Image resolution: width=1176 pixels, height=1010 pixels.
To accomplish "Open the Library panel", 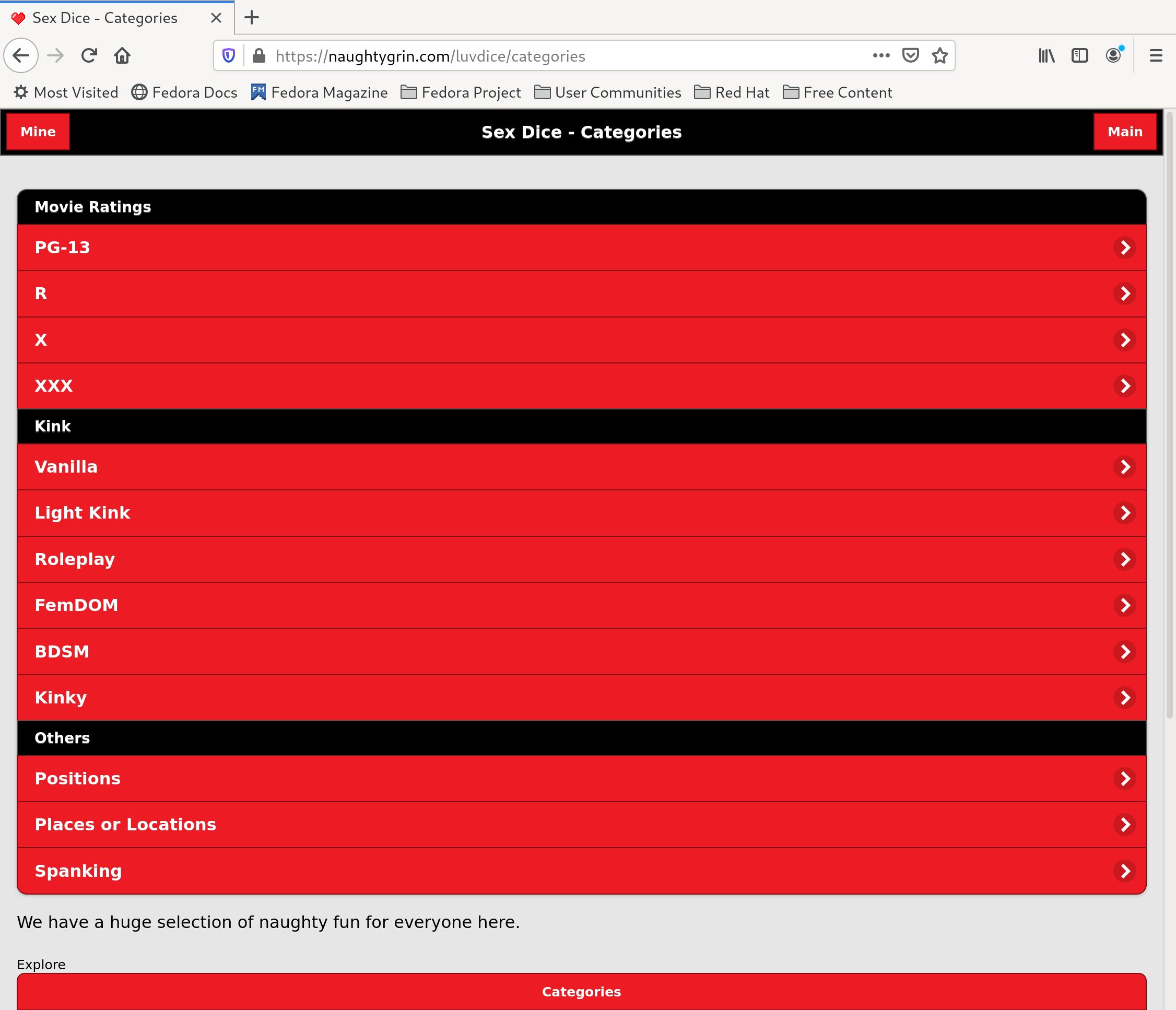I will tap(1046, 55).
